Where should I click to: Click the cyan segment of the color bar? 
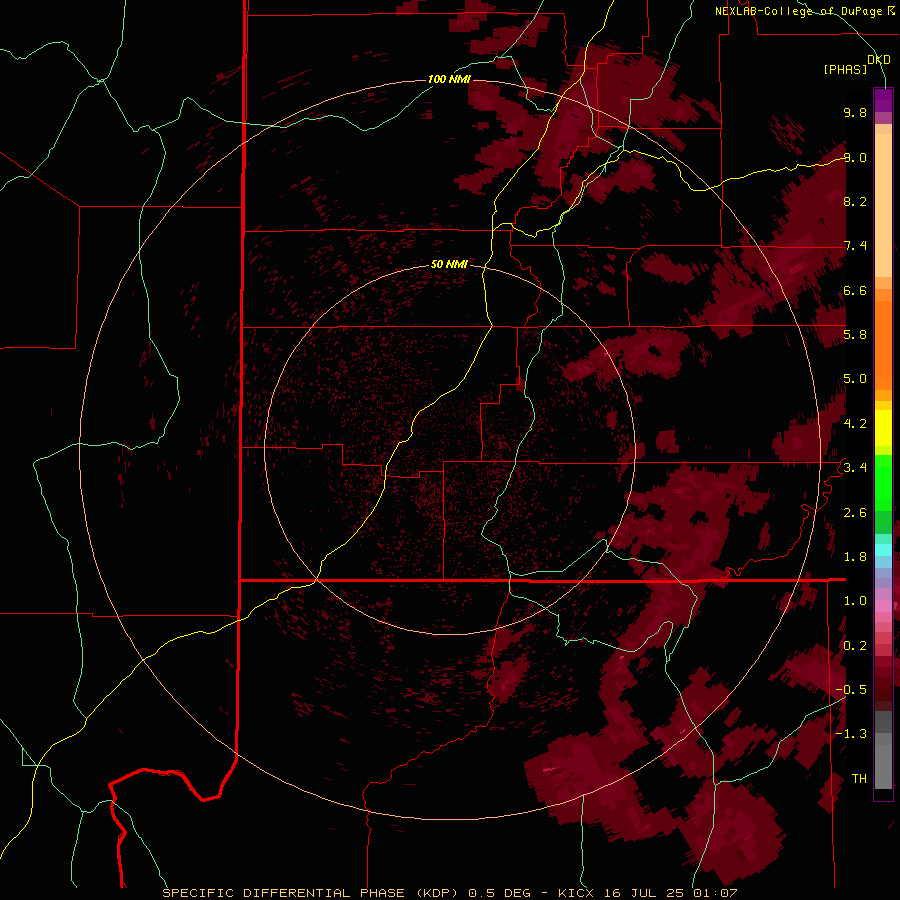point(883,550)
